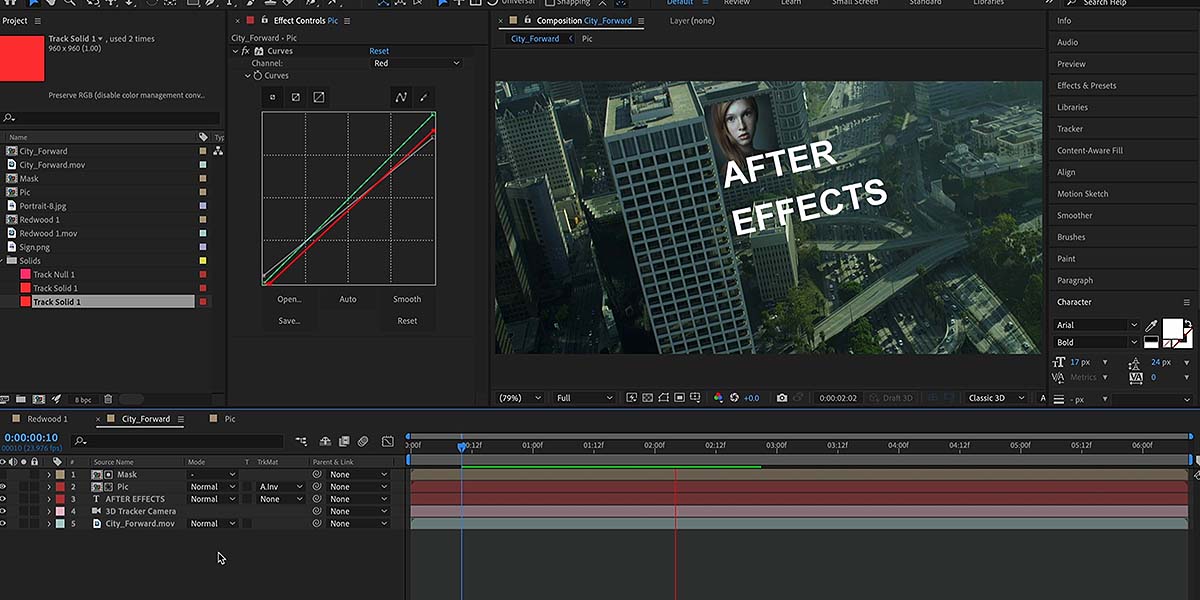Viewport: 1200px width, 600px height.
Task: Click the Auto button under curves
Action: coord(348,299)
